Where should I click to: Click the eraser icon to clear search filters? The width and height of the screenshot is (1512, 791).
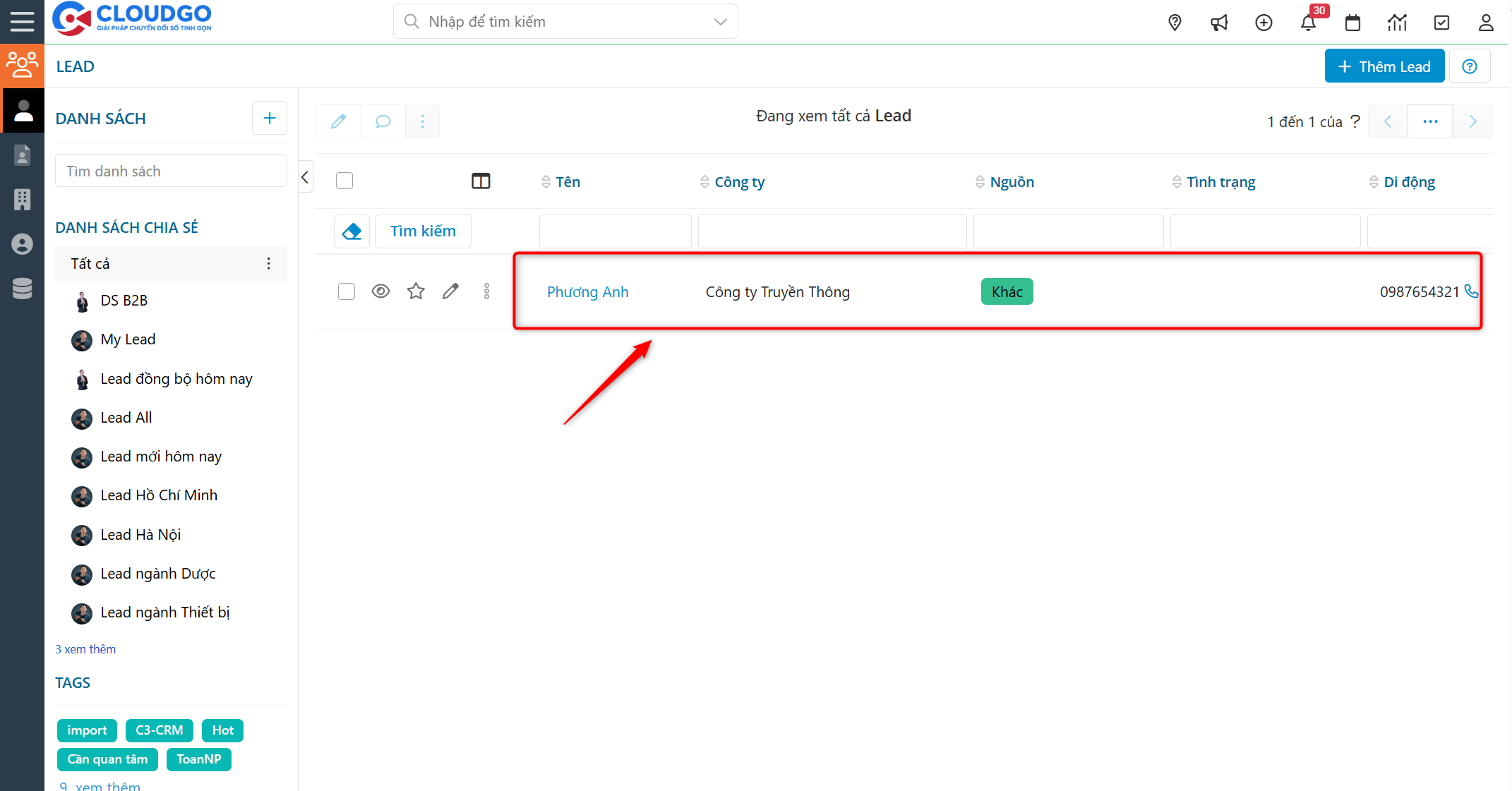pos(352,231)
